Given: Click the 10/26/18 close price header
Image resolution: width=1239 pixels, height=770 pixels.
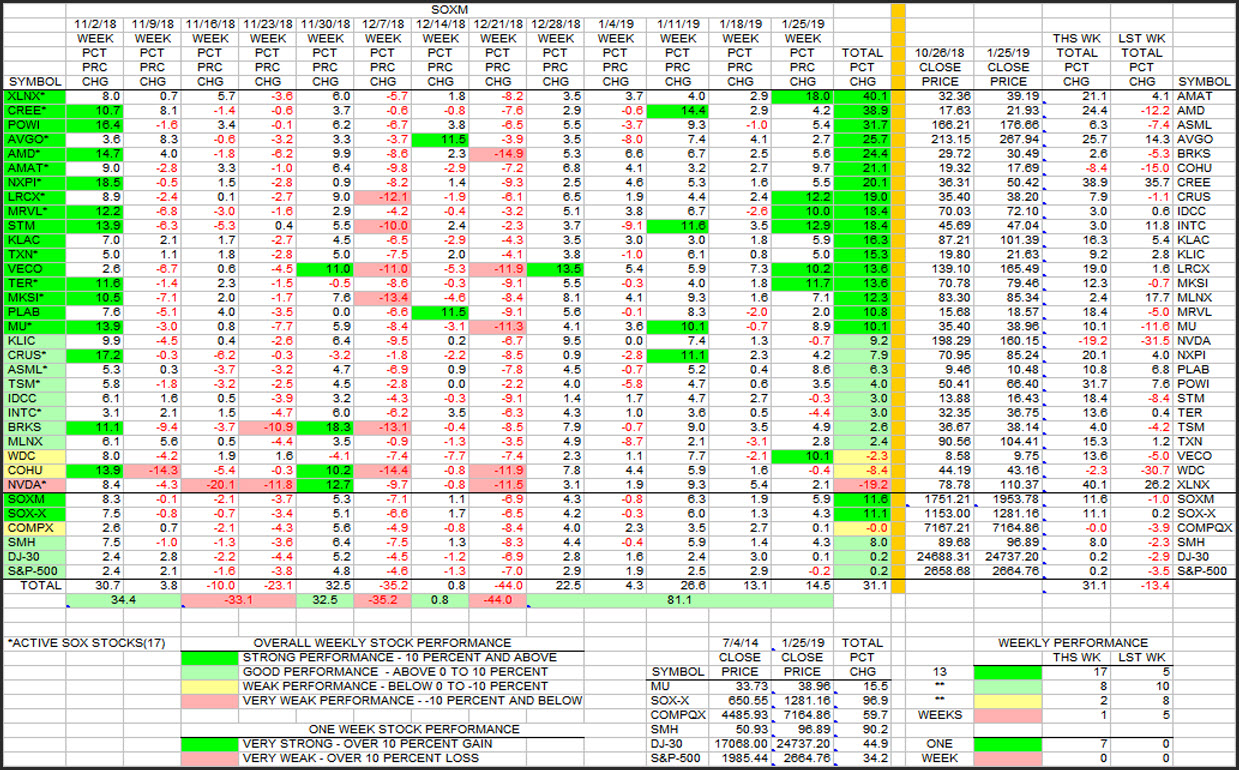Looking at the screenshot, I should coord(938,52).
